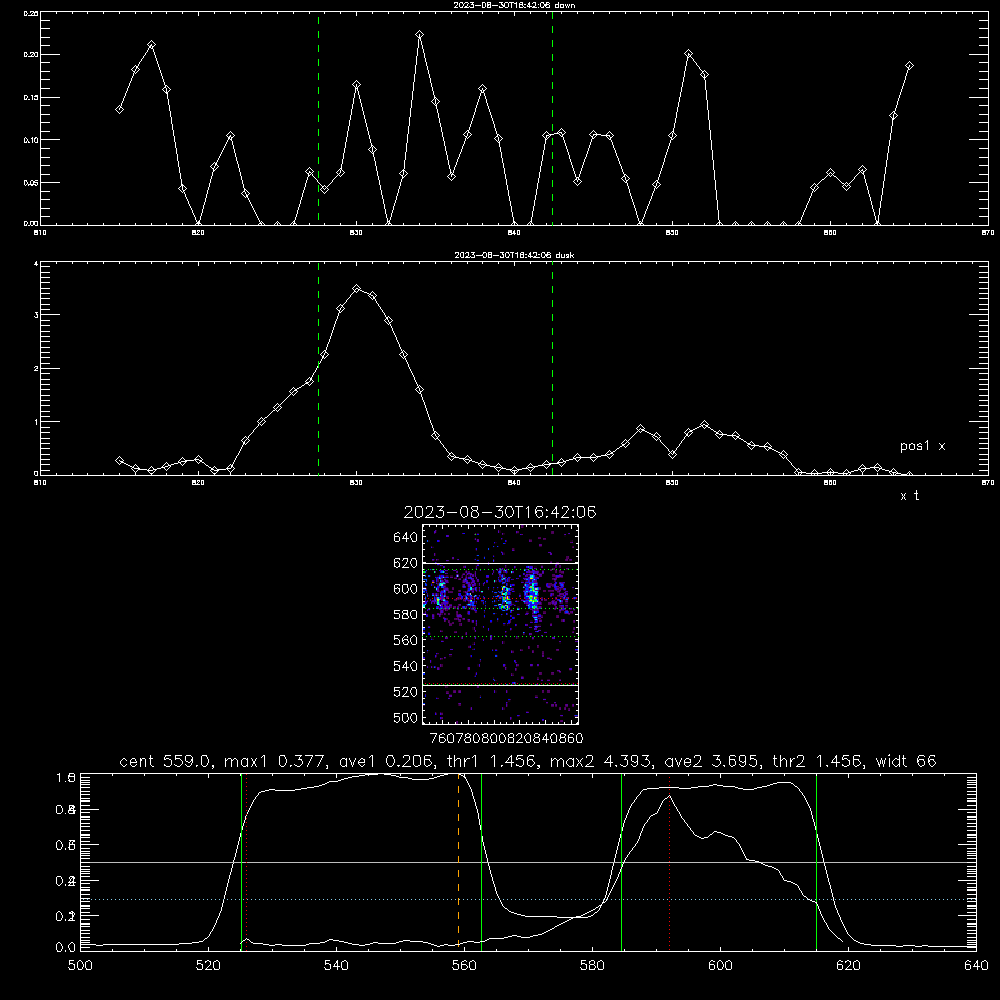1000x1000 pixels.
Task: Click the heatmap y-axis label 640
Action: tap(406, 537)
